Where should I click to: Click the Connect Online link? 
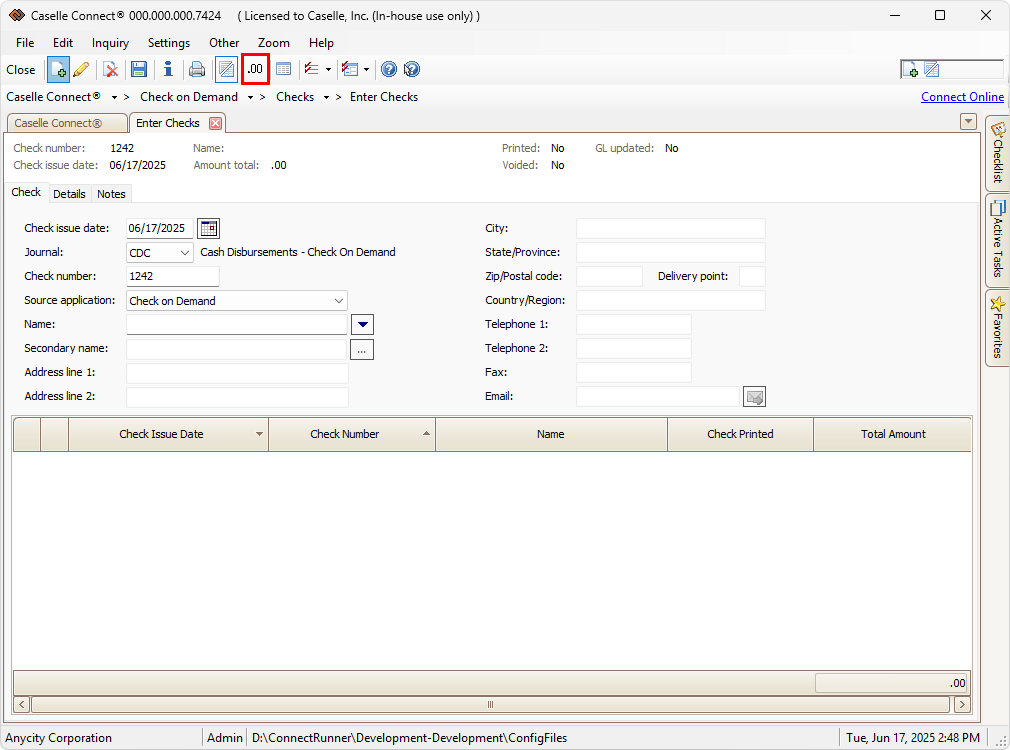coord(962,97)
